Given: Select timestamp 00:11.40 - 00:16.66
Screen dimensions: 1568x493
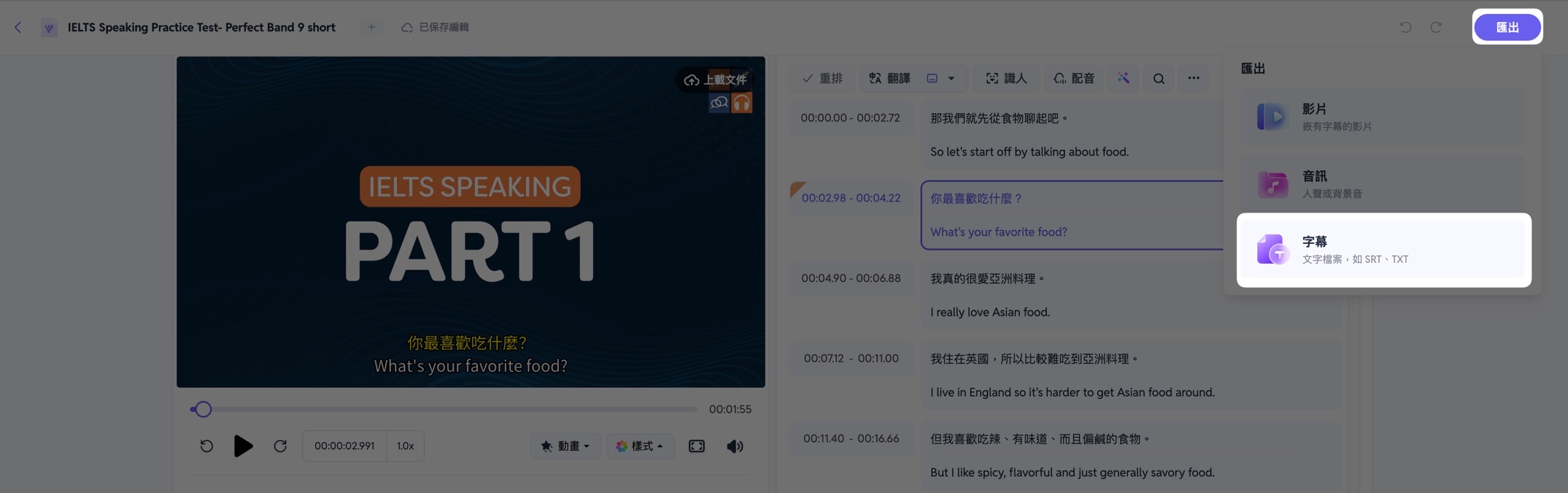Looking at the screenshot, I should (x=851, y=439).
